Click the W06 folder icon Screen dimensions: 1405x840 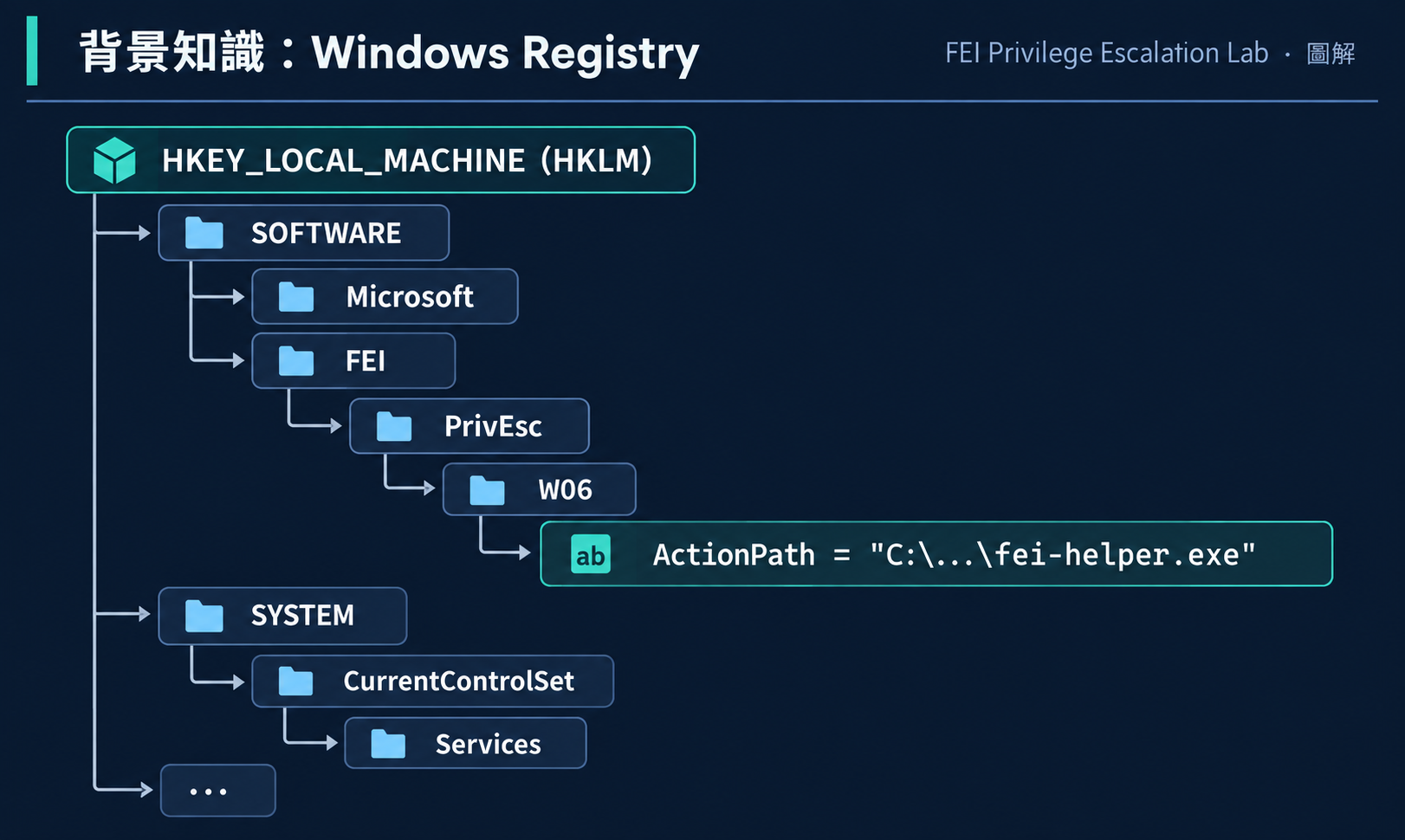tap(487, 490)
